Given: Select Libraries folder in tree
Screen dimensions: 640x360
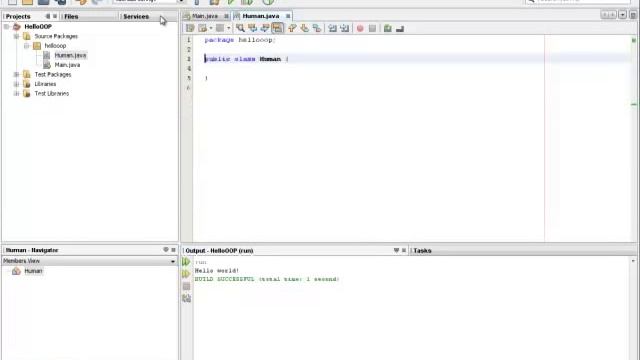Looking at the screenshot, I should coord(45,84).
